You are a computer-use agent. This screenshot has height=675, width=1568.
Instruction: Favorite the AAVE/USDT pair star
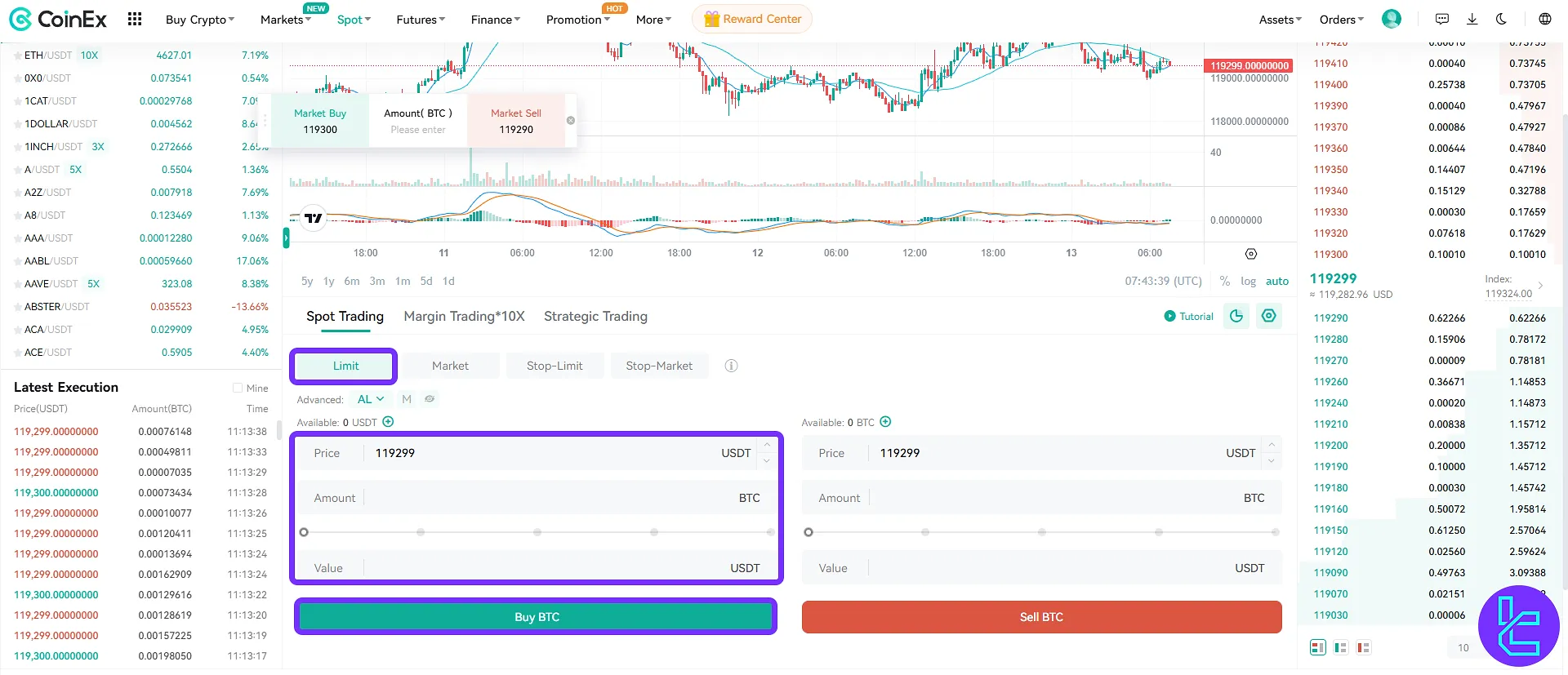(x=18, y=284)
